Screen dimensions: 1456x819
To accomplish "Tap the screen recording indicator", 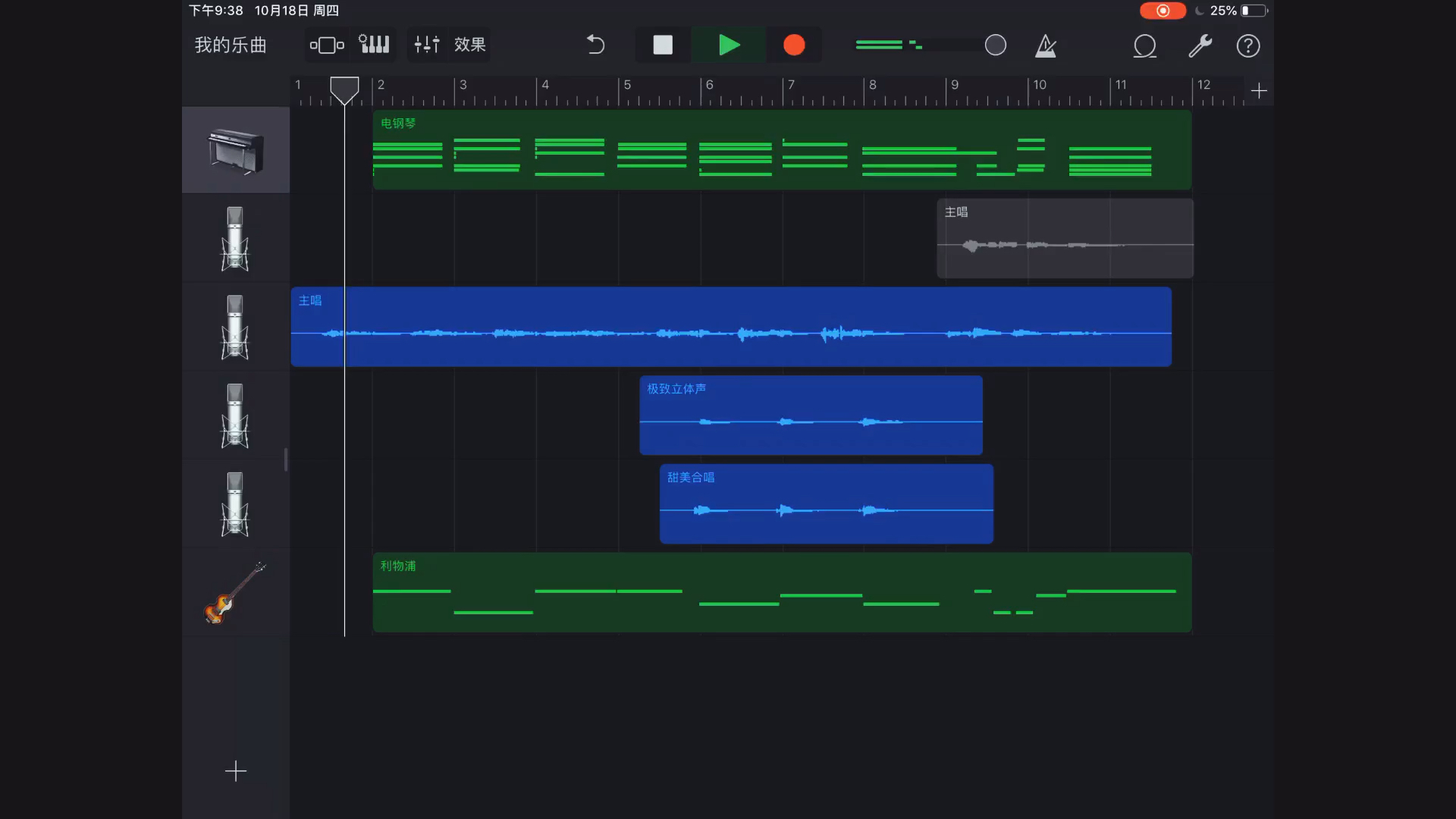I will pyautogui.click(x=1163, y=11).
